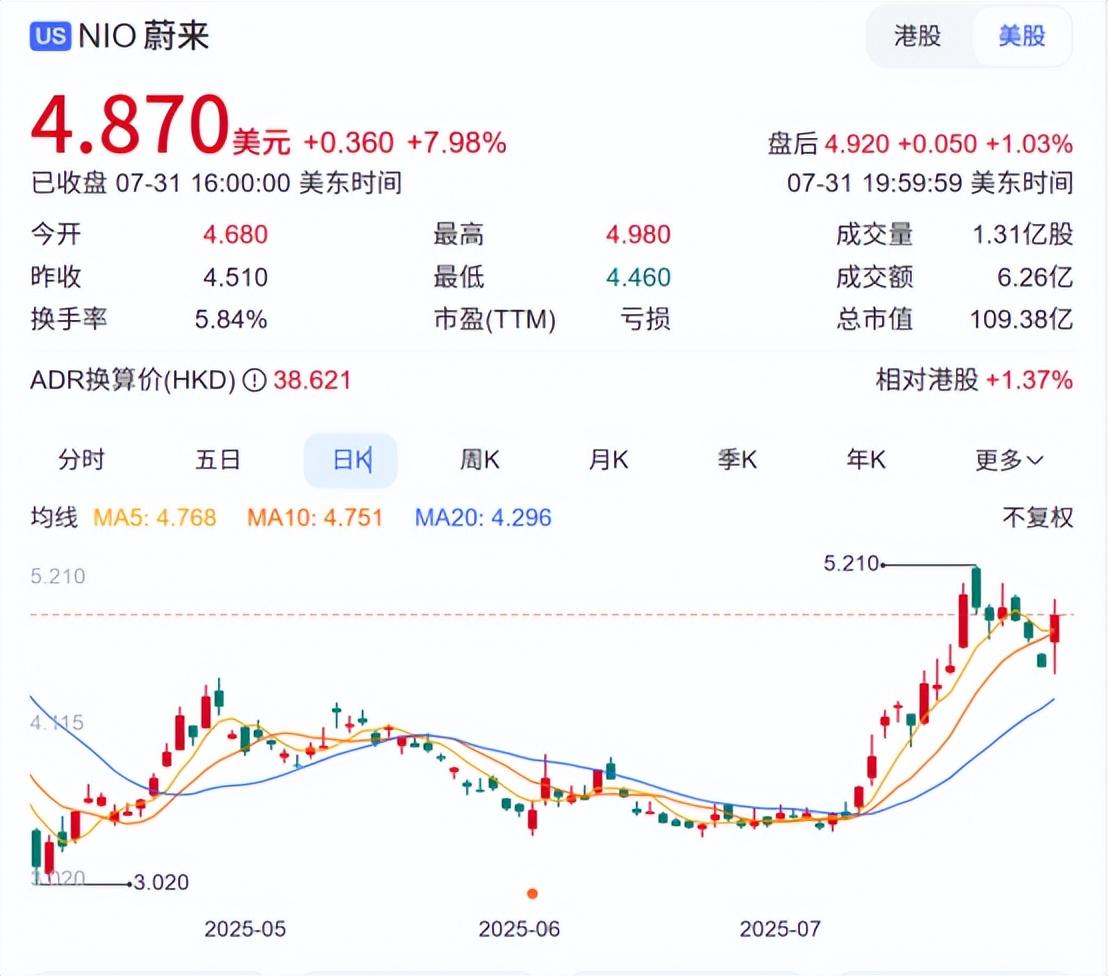The width and height of the screenshot is (1108, 976).
Task: Click the 5.210 high price marker on chart
Action: (851, 563)
